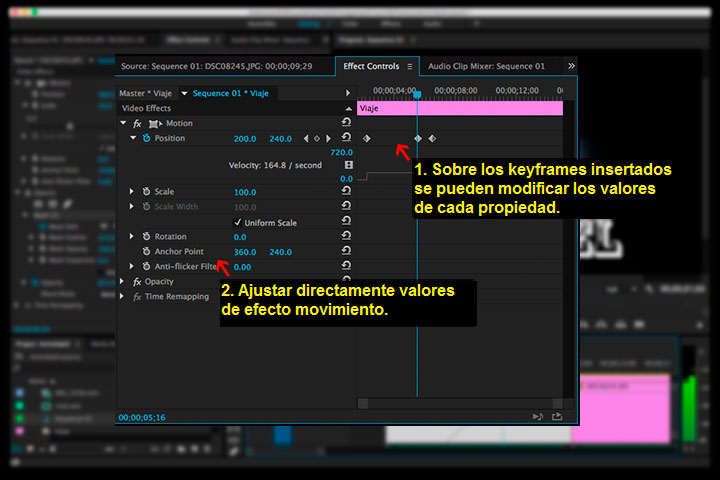Toggle the Scale Width stopwatch
Image resolution: width=720 pixels, height=480 pixels.
(146, 207)
